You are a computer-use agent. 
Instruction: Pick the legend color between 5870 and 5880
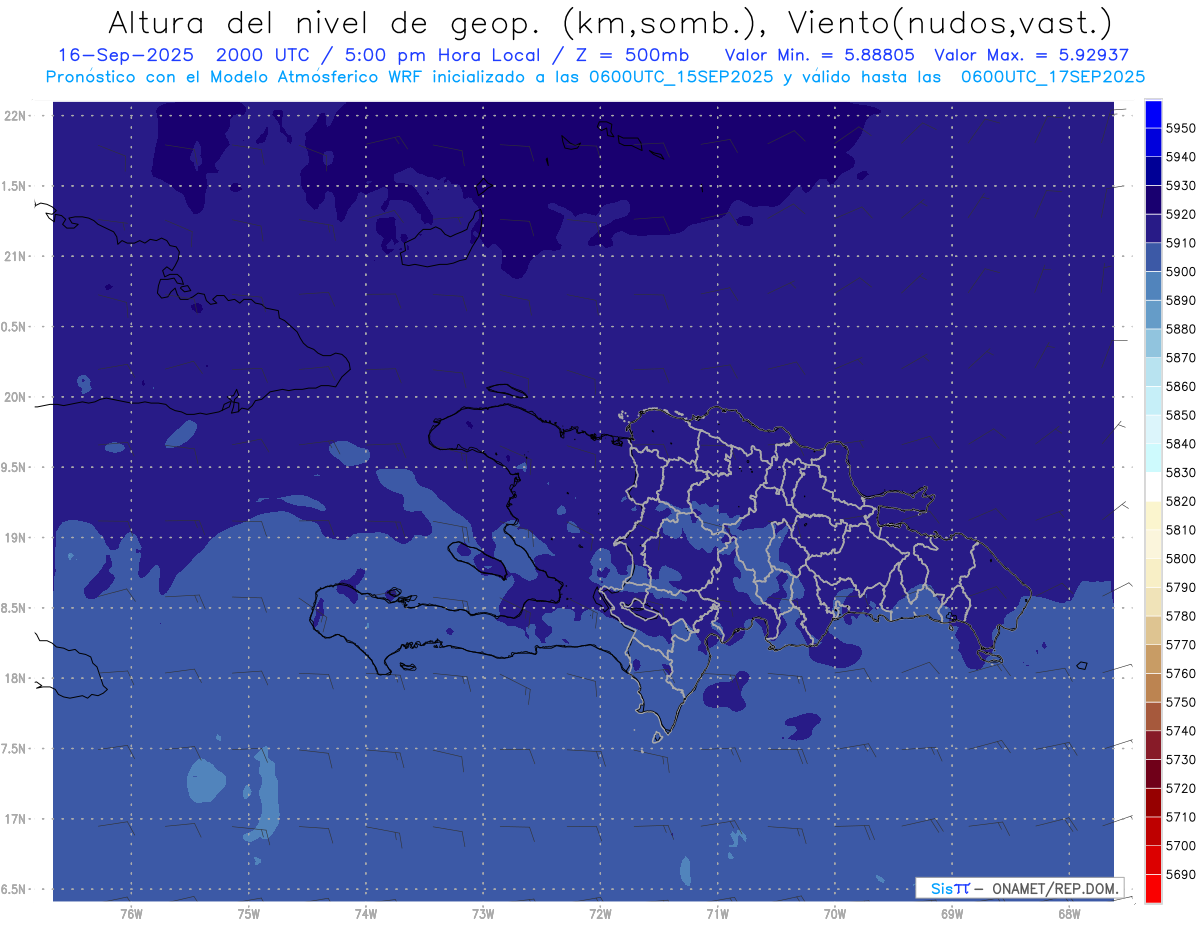coord(1153,344)
